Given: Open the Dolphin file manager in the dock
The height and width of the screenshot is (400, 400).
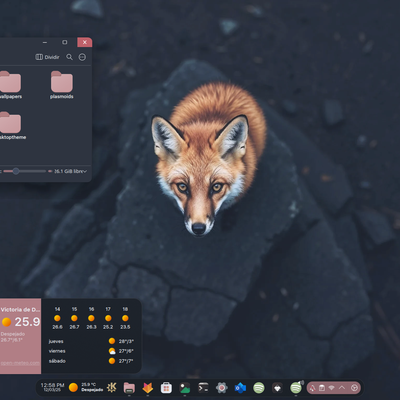Looking at the screenshot, I should 129,388.
